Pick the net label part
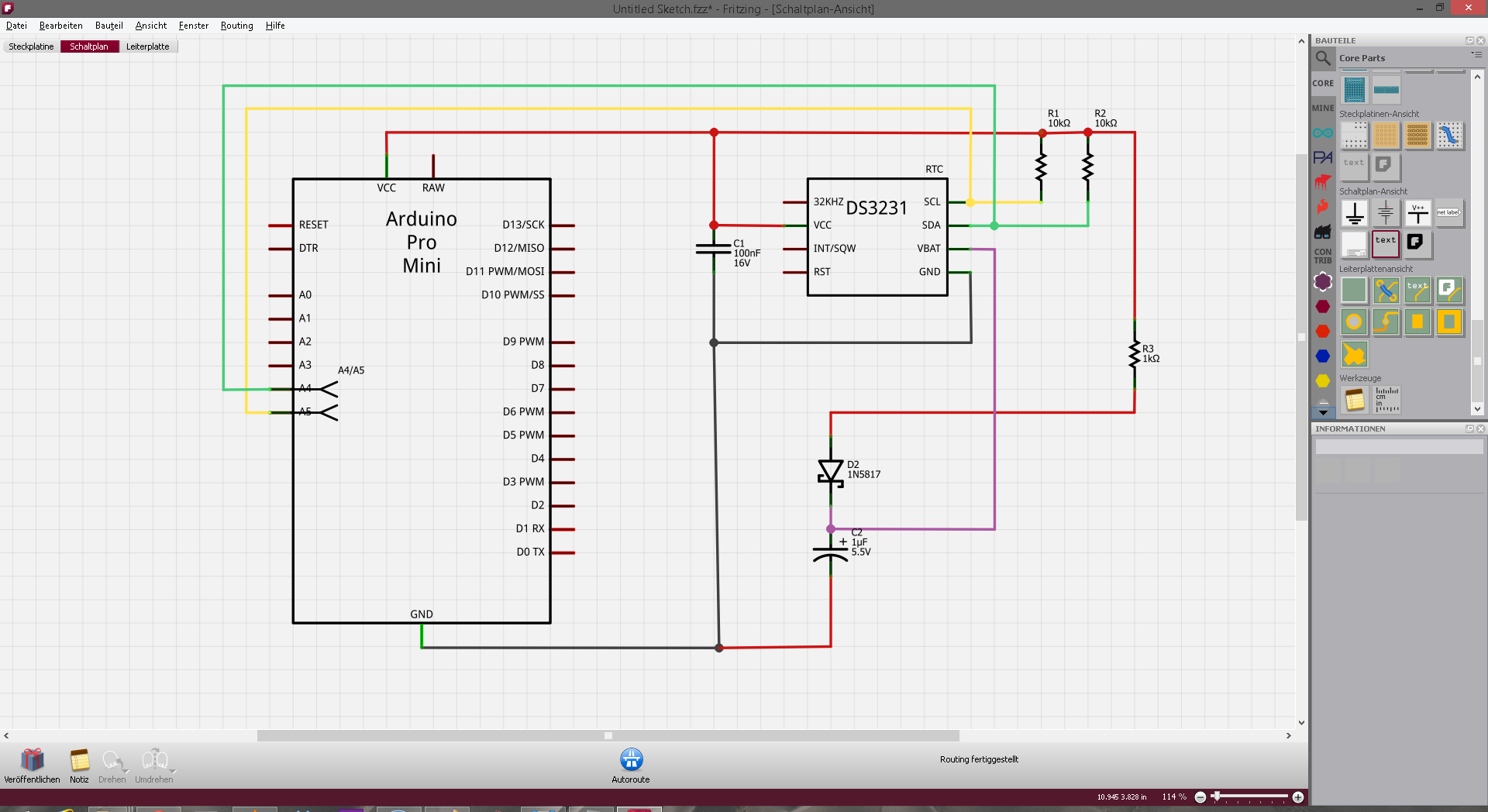 coord(1449,213)
